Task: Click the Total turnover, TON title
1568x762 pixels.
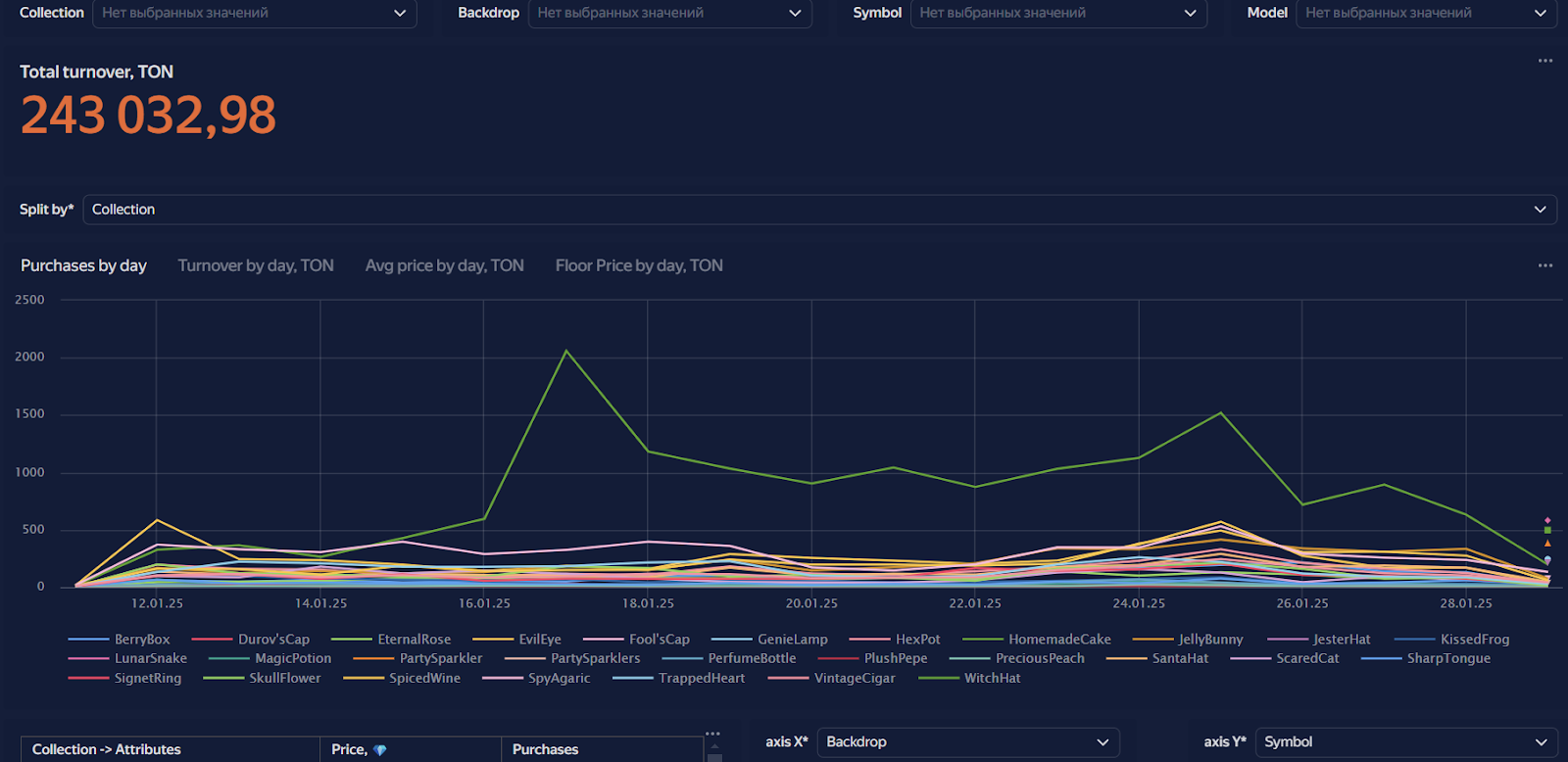Action: click(97, 71)
